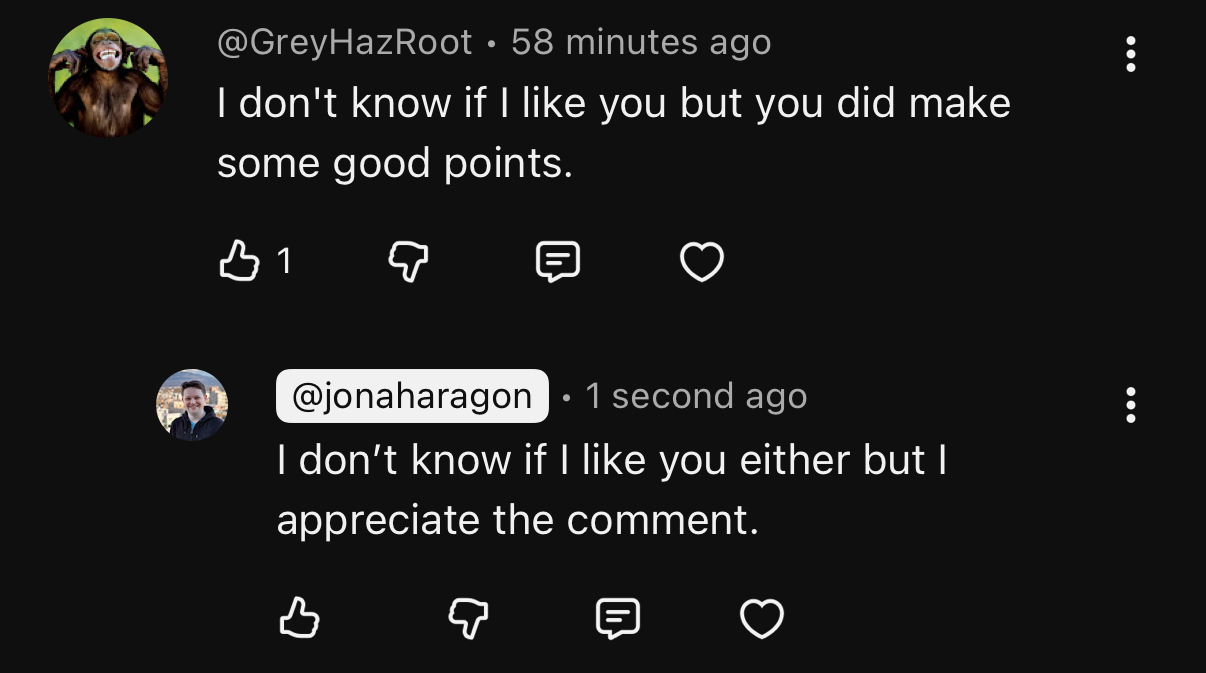Dislike jonaharagon's reply with thumbs down

click(x=468, y=618)
